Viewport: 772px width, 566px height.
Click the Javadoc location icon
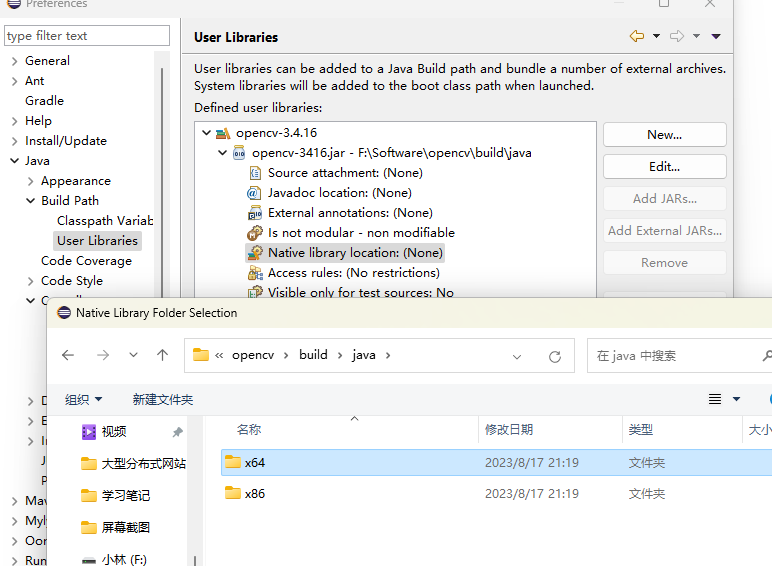[254, 193]
